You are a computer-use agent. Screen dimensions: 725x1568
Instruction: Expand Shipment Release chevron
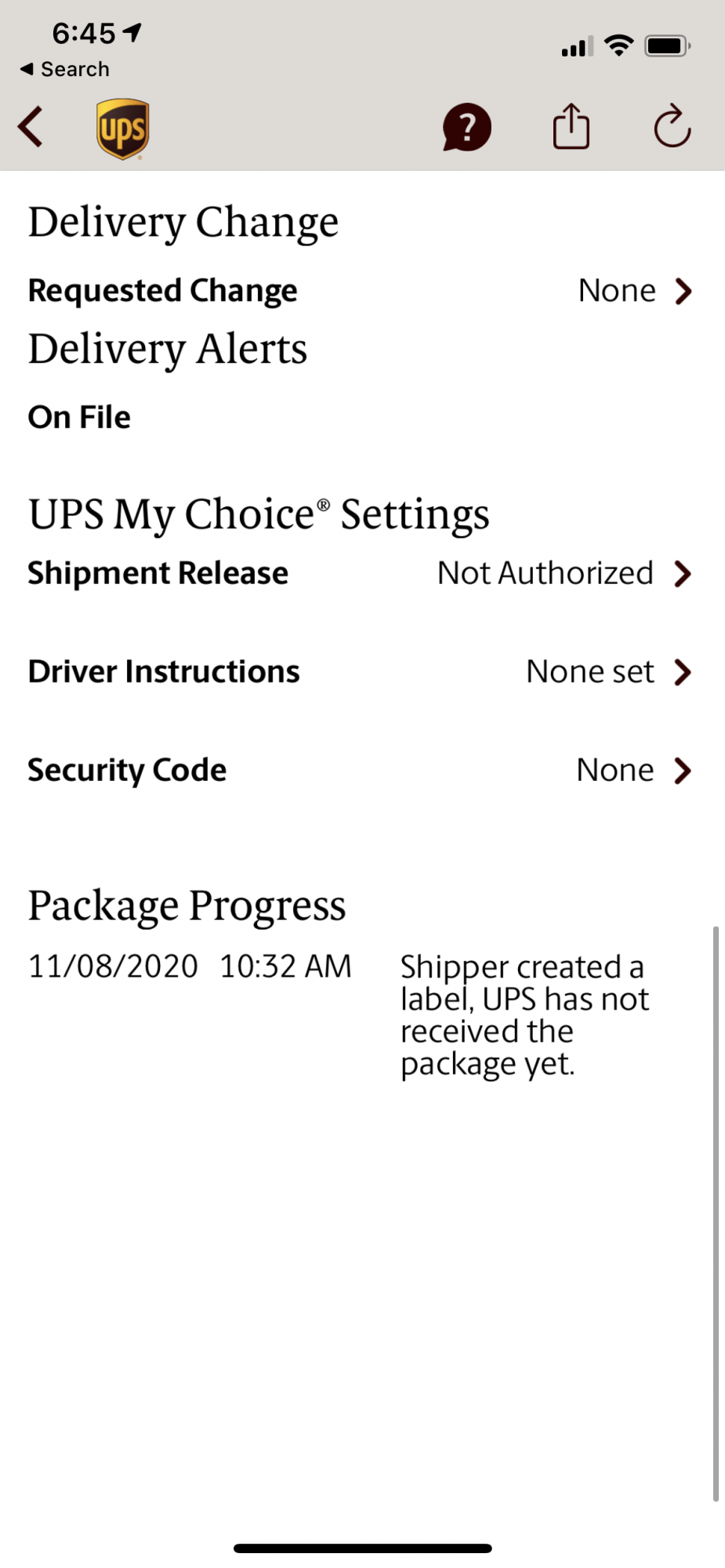coord(683,574)
